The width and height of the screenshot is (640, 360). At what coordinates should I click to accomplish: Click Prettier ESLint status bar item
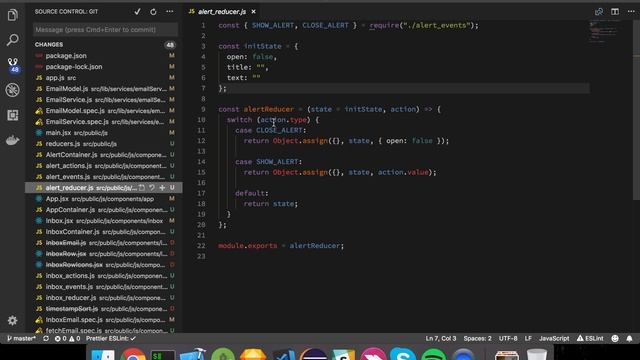click(x=111, y=338)
